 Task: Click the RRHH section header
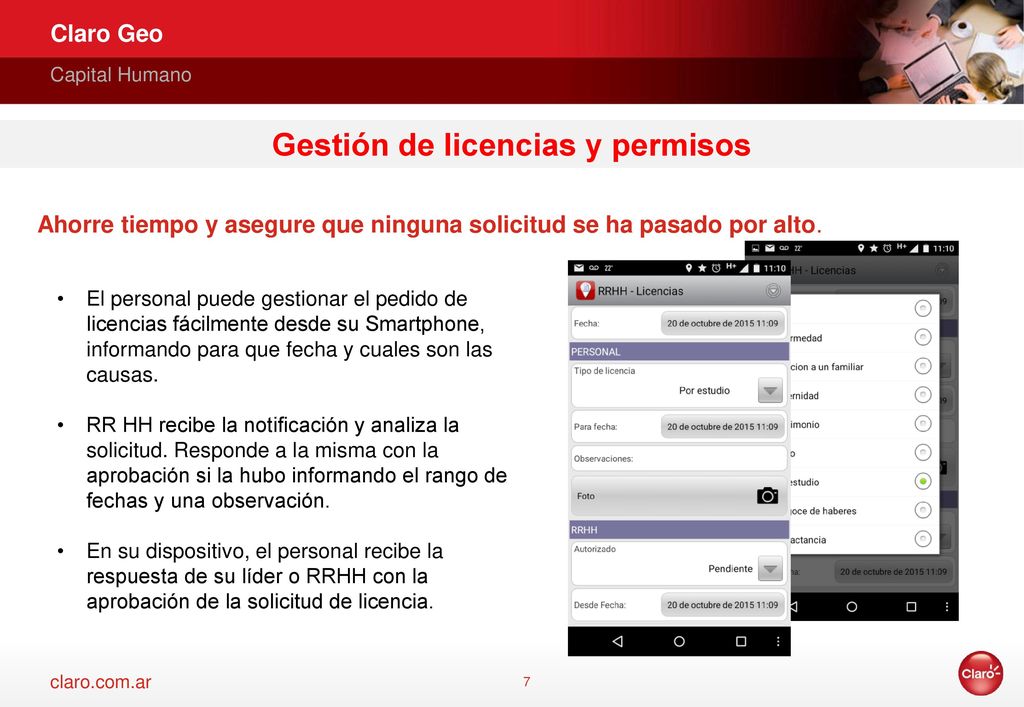point(679,529)
